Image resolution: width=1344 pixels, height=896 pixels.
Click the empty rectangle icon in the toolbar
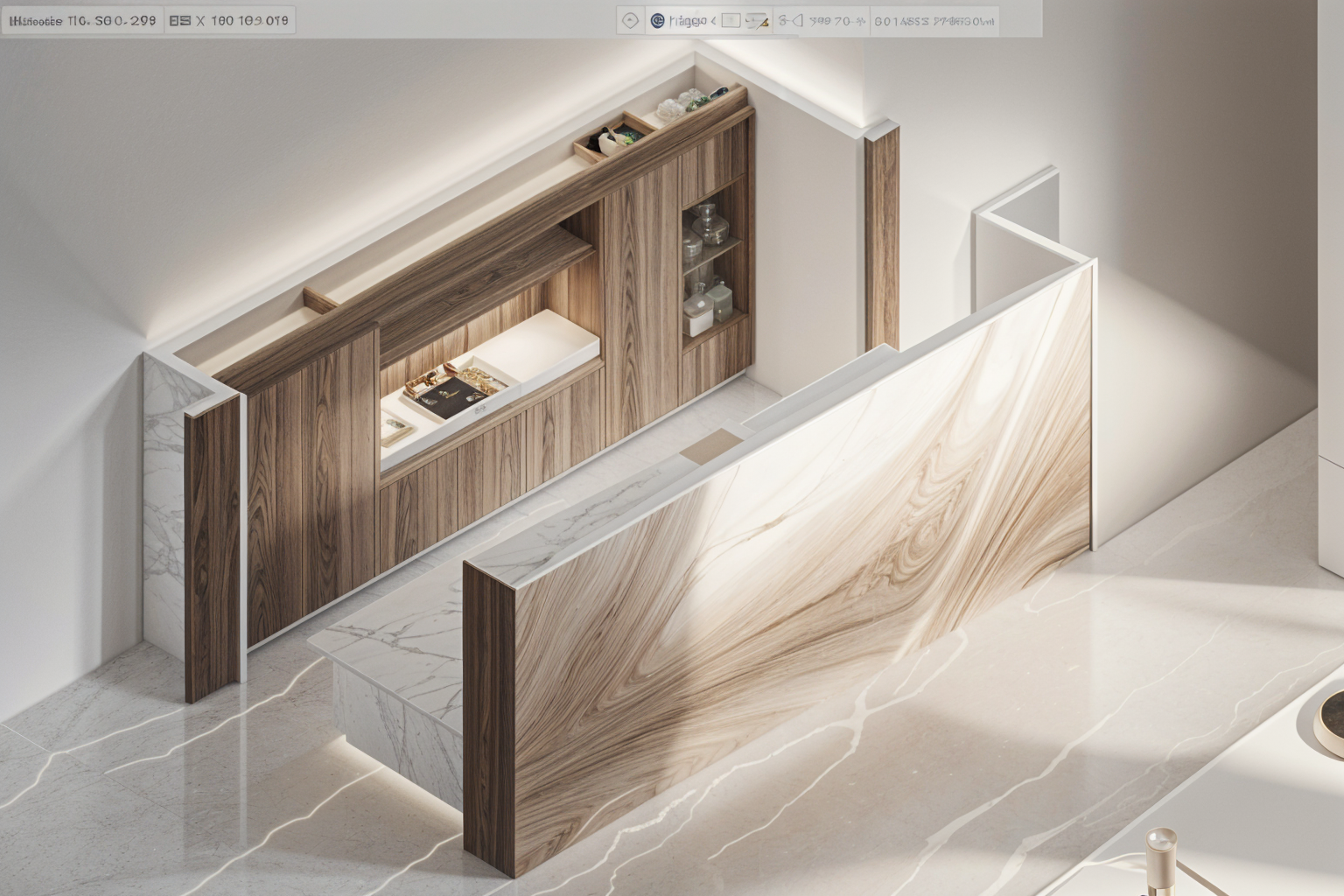coord(731,20)
